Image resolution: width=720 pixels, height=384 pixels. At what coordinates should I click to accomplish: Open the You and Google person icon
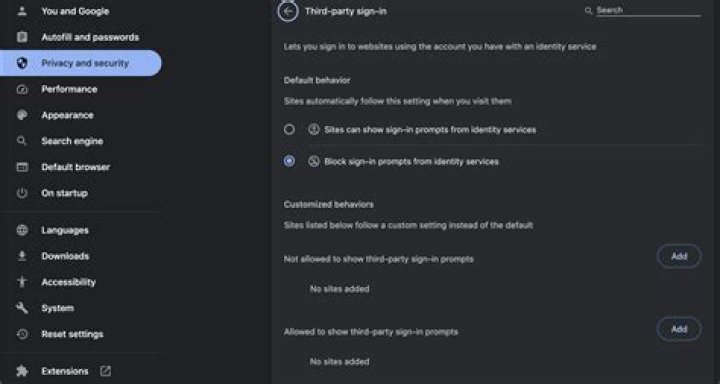[22, 11]
